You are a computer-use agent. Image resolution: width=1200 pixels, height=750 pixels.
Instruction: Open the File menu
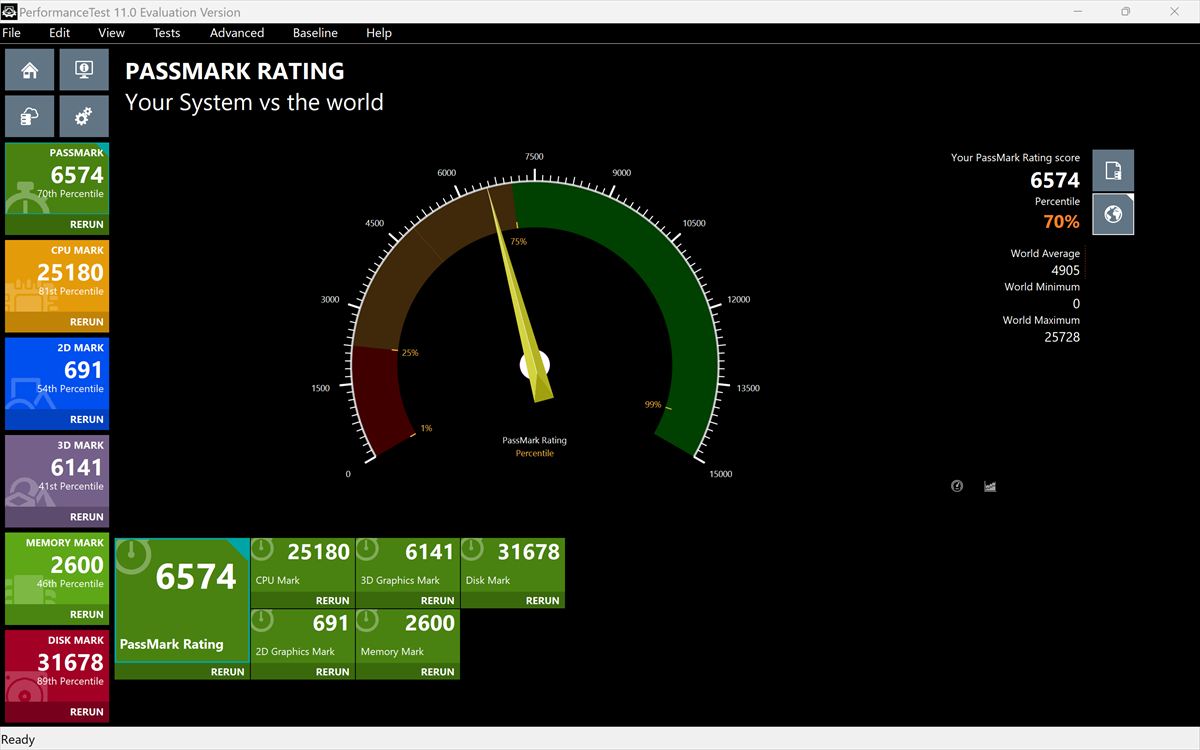click(x=11, y=33)
